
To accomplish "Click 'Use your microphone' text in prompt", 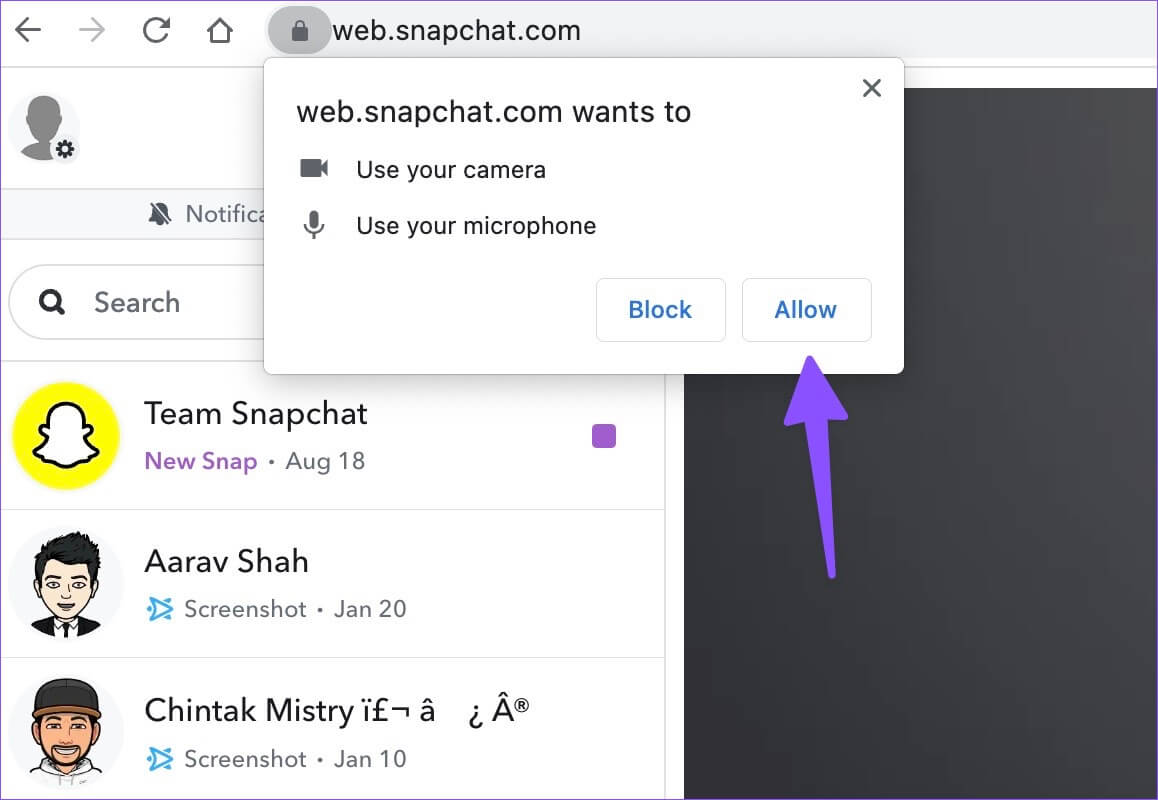I will pyautogui.click(x=476, y=225).
